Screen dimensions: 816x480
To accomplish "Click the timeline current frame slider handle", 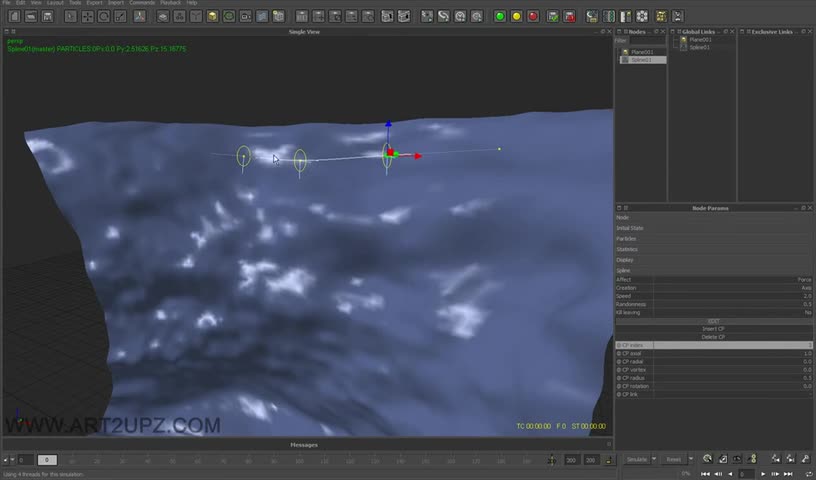I will [46, 460].
